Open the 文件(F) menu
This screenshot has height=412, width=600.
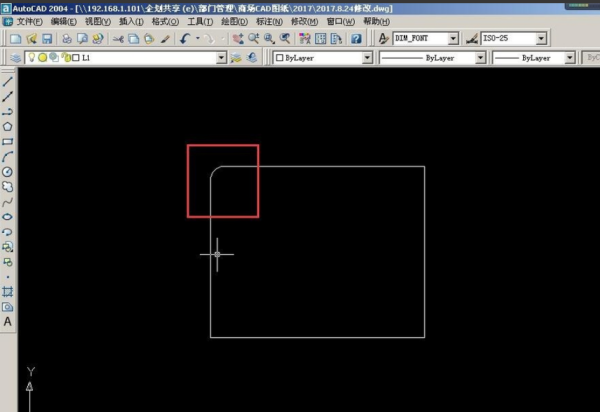pyautogui.click(x=29, y=22)
